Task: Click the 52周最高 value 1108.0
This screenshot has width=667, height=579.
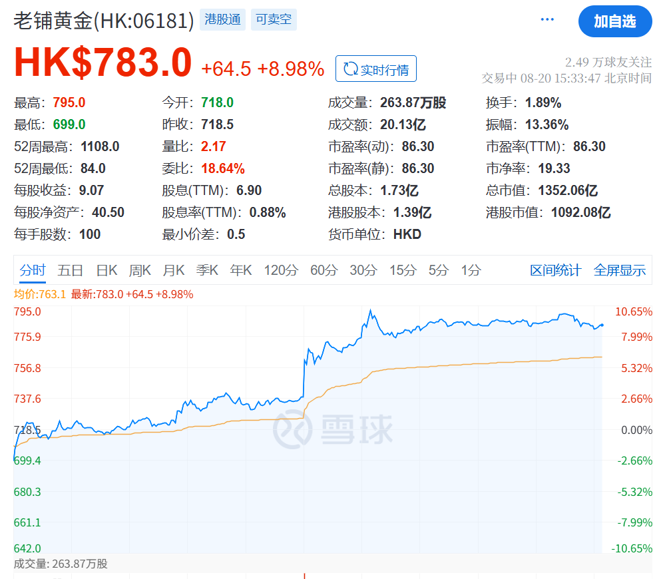Action: coord(100,147)
